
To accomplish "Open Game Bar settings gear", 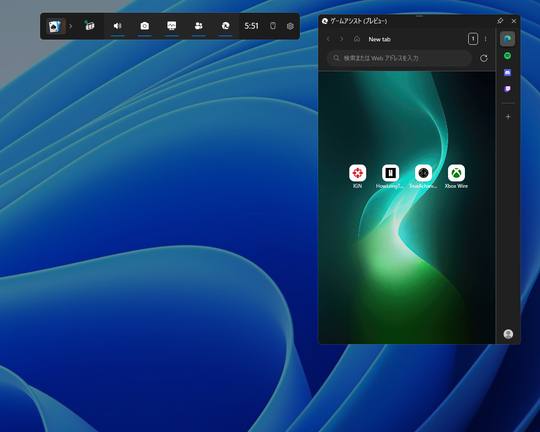I will tap(290, 26).
